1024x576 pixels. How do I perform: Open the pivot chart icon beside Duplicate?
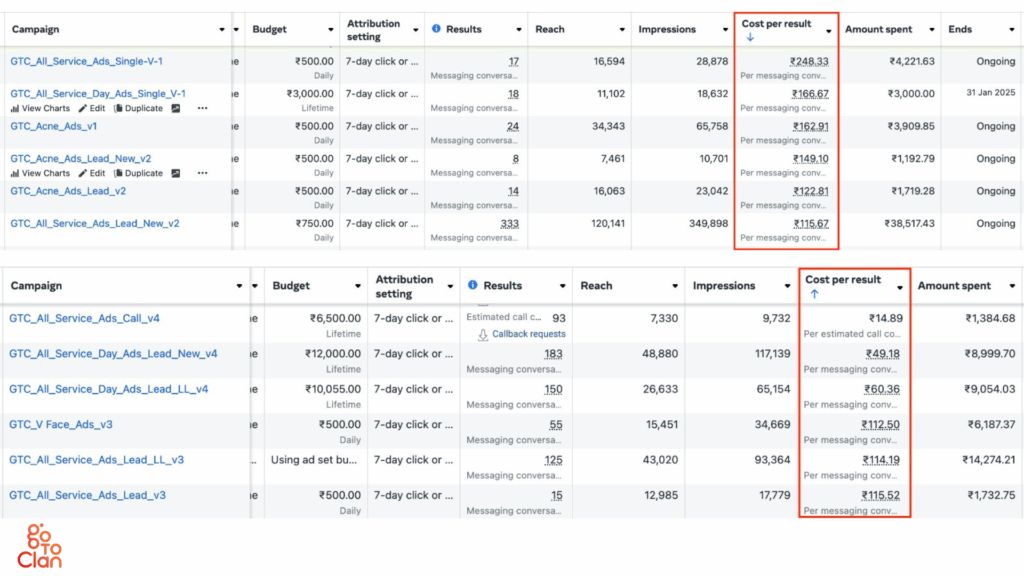point(176,108)
